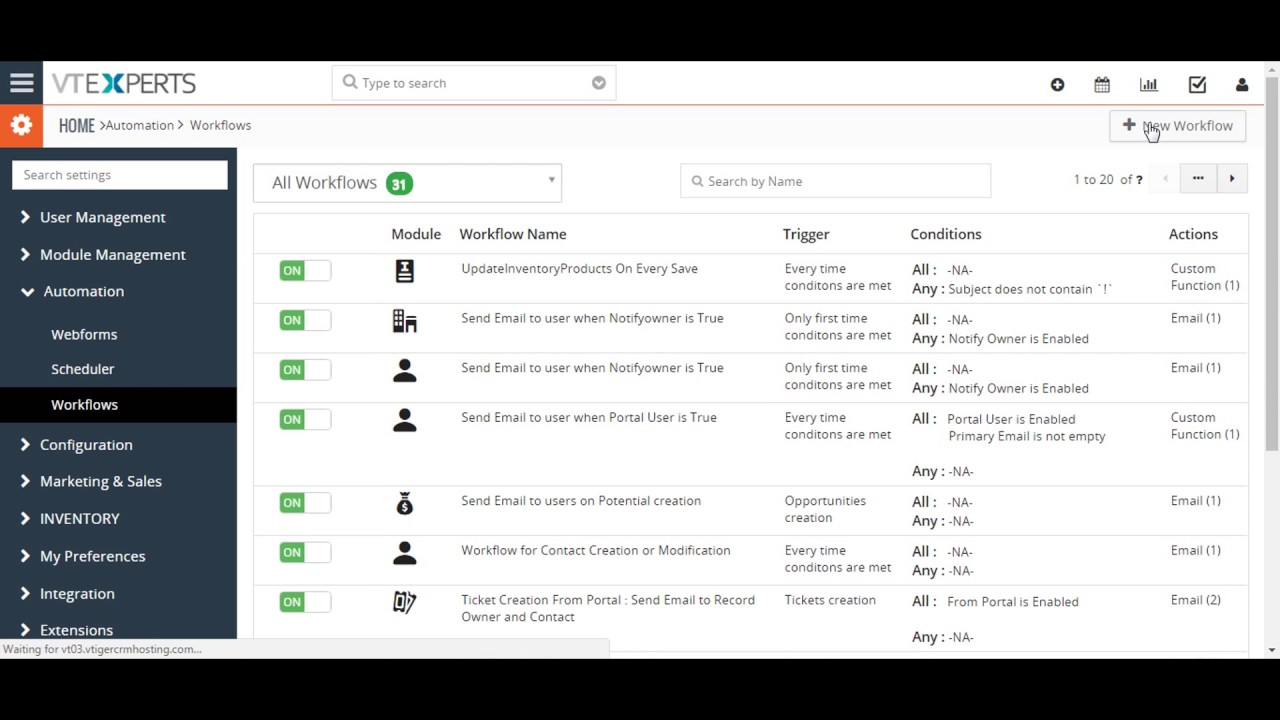Viewport: 1280px width, 720px height.
Task: Click the orange settings gear icon
Action: 21,126
